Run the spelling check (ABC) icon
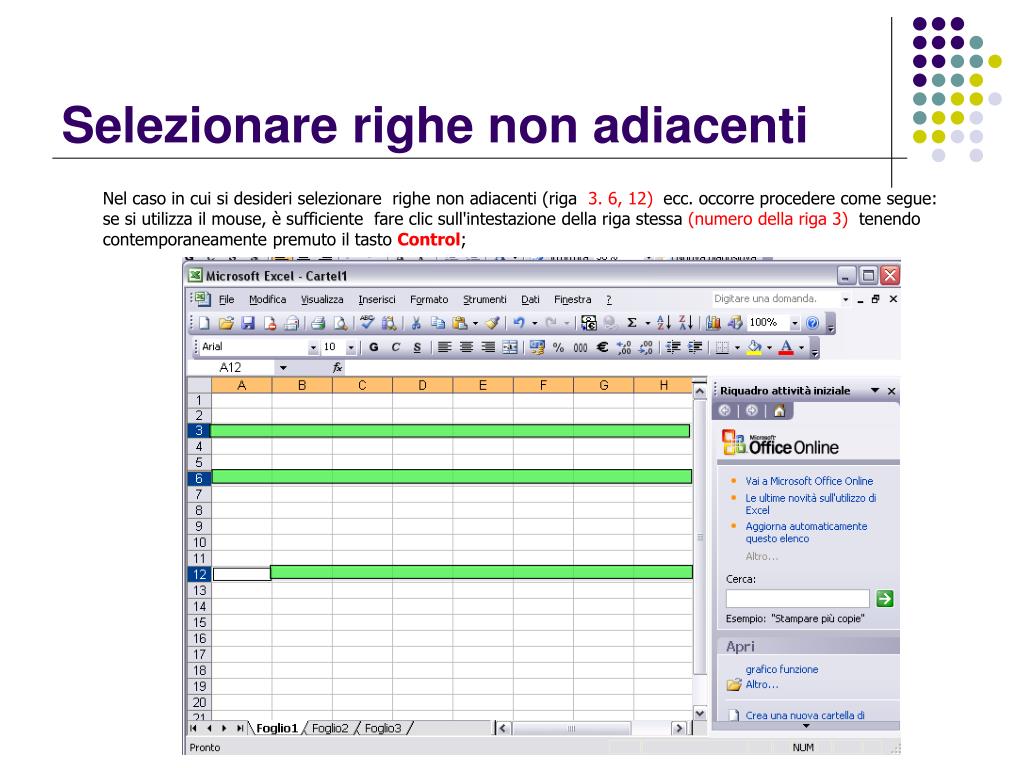The height and width of the screenshot is (768, 1024). 367,322
